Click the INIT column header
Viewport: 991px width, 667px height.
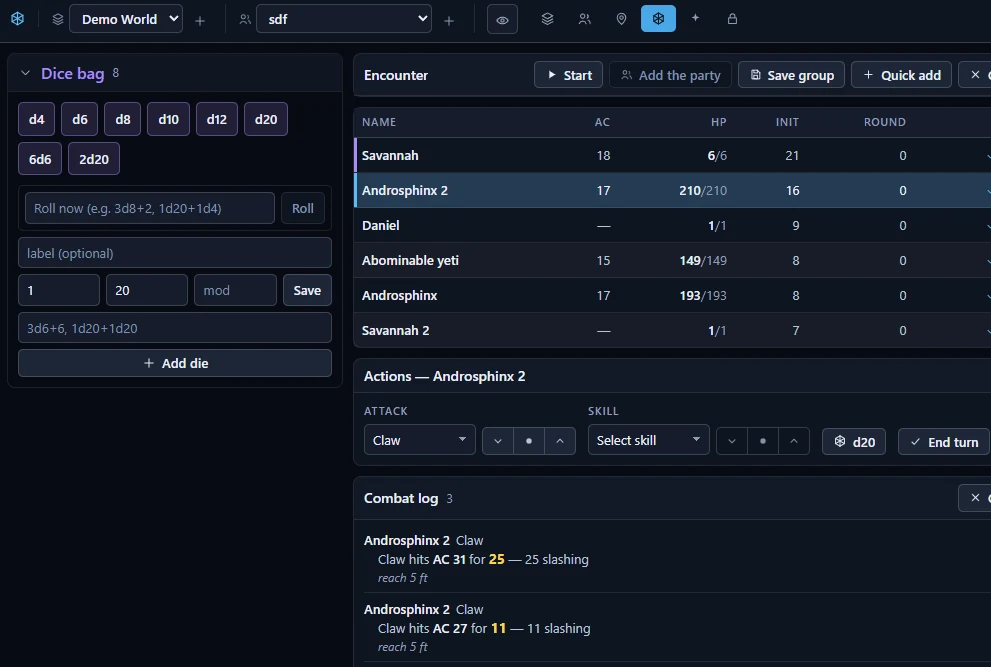coord(787,122)
